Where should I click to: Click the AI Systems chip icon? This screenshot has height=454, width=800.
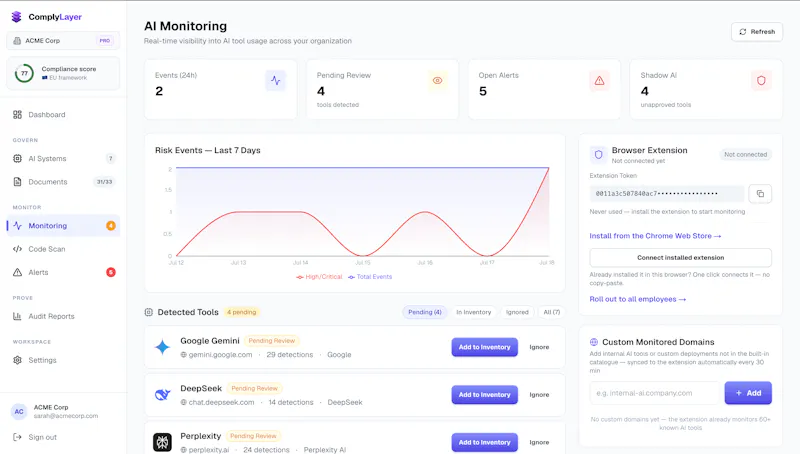(x=17, y=159)
